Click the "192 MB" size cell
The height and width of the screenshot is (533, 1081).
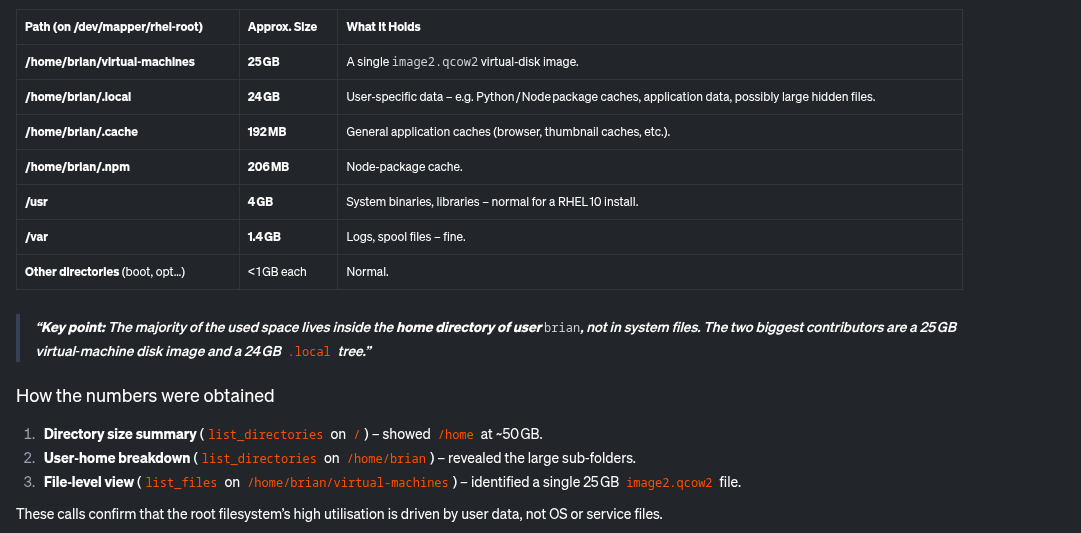coord(267,132)
